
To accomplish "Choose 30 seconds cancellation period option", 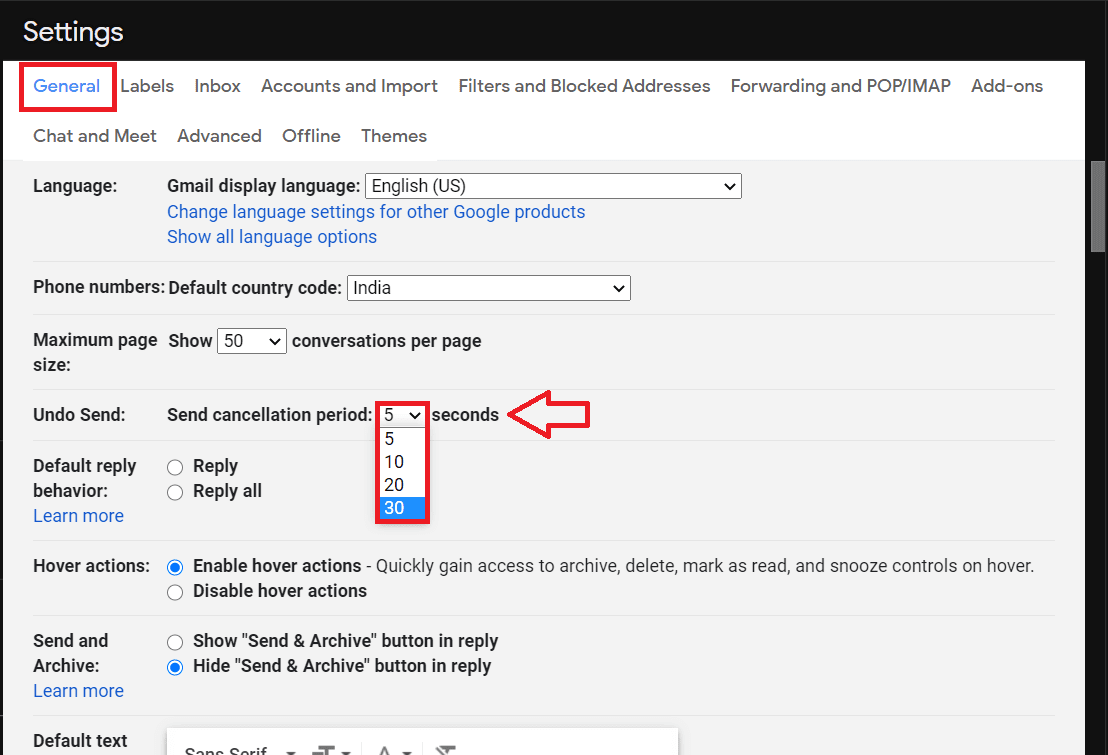I will (x=402, y=508).
